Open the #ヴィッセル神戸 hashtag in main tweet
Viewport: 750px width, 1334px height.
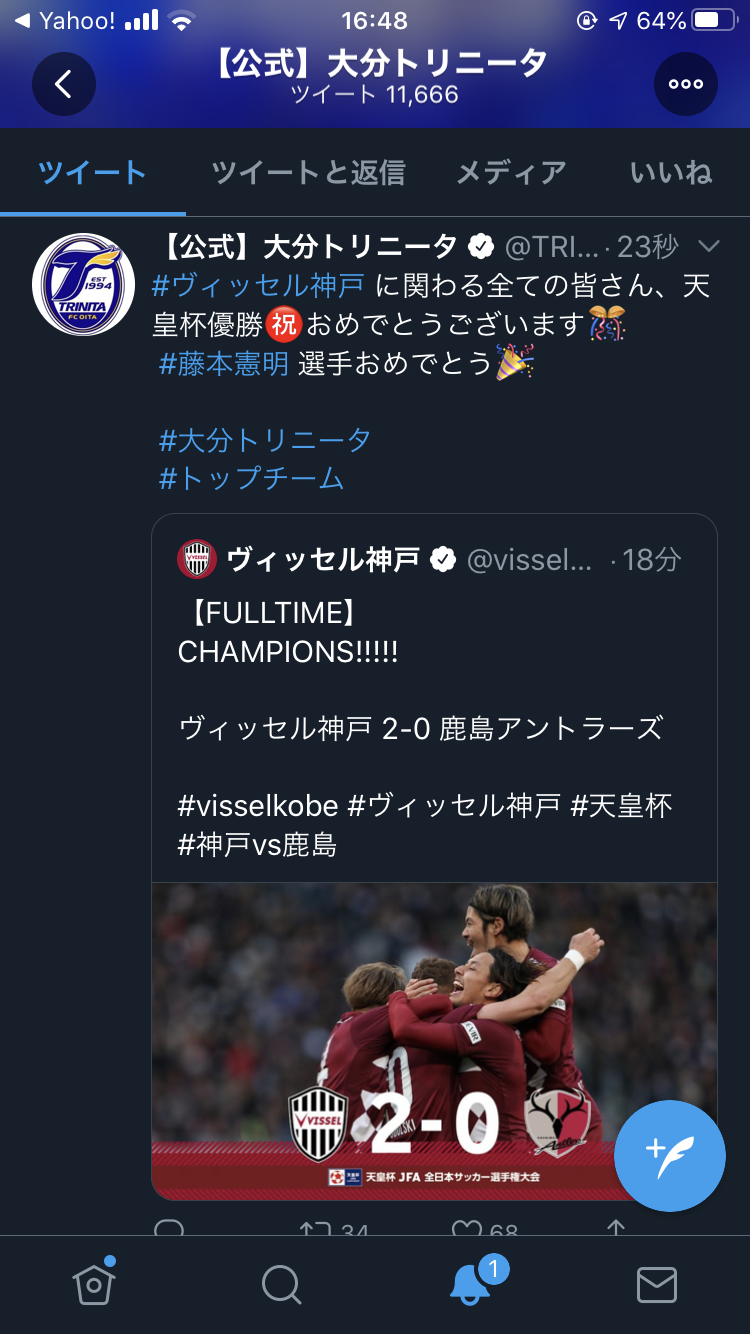click(258, 286)
